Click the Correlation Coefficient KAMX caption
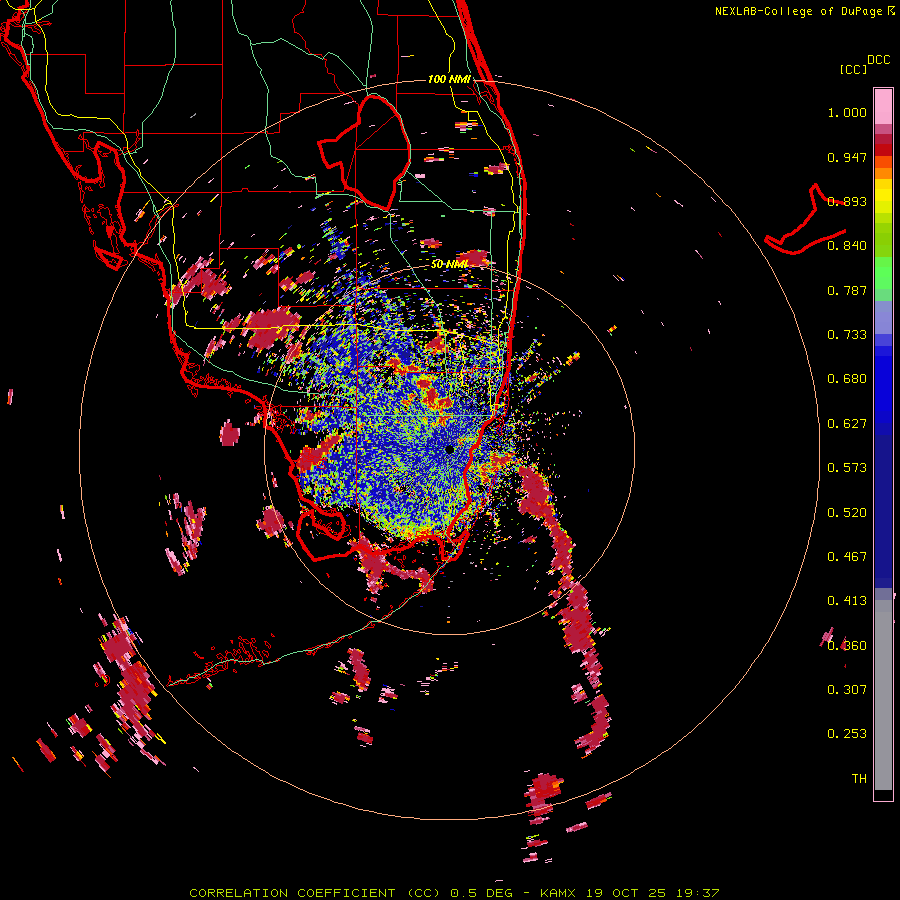 pyautogui.click(x=454, y=893)
